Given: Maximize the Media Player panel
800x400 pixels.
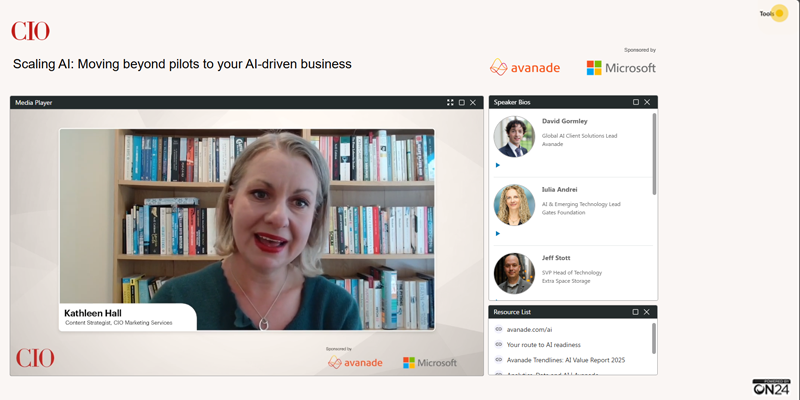Looking at the screenshot, I should click(x=462, y=102).
